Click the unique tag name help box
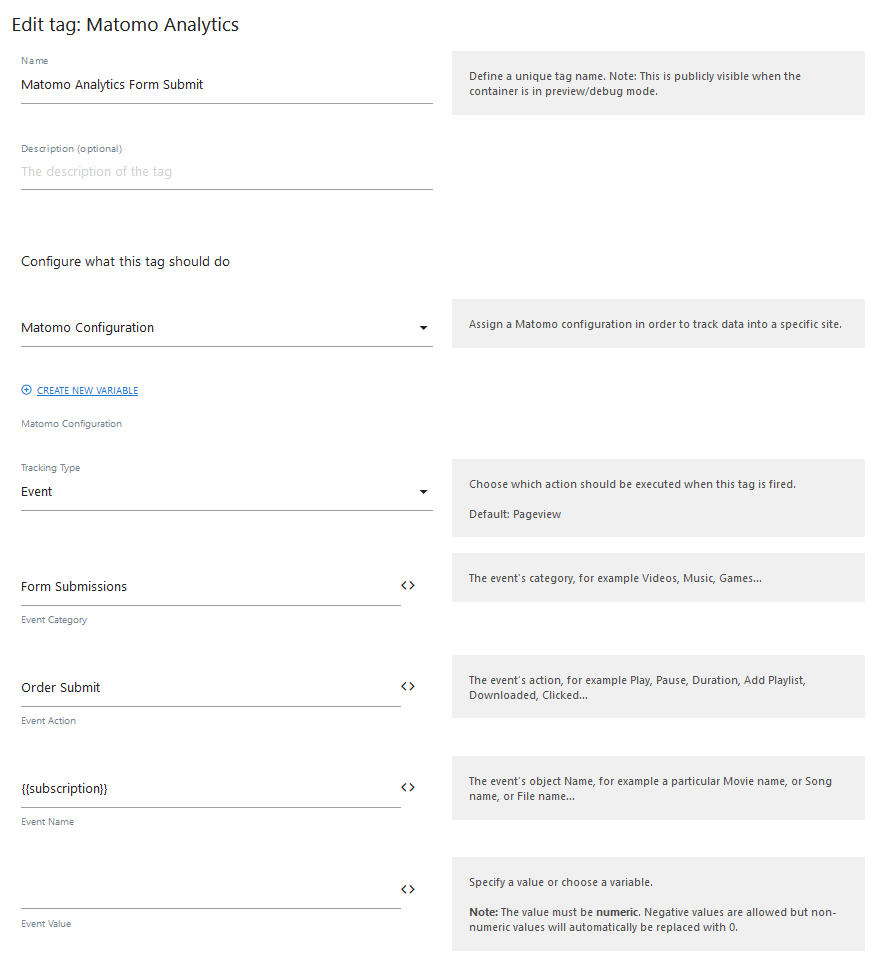 click(x=658, y=83)
